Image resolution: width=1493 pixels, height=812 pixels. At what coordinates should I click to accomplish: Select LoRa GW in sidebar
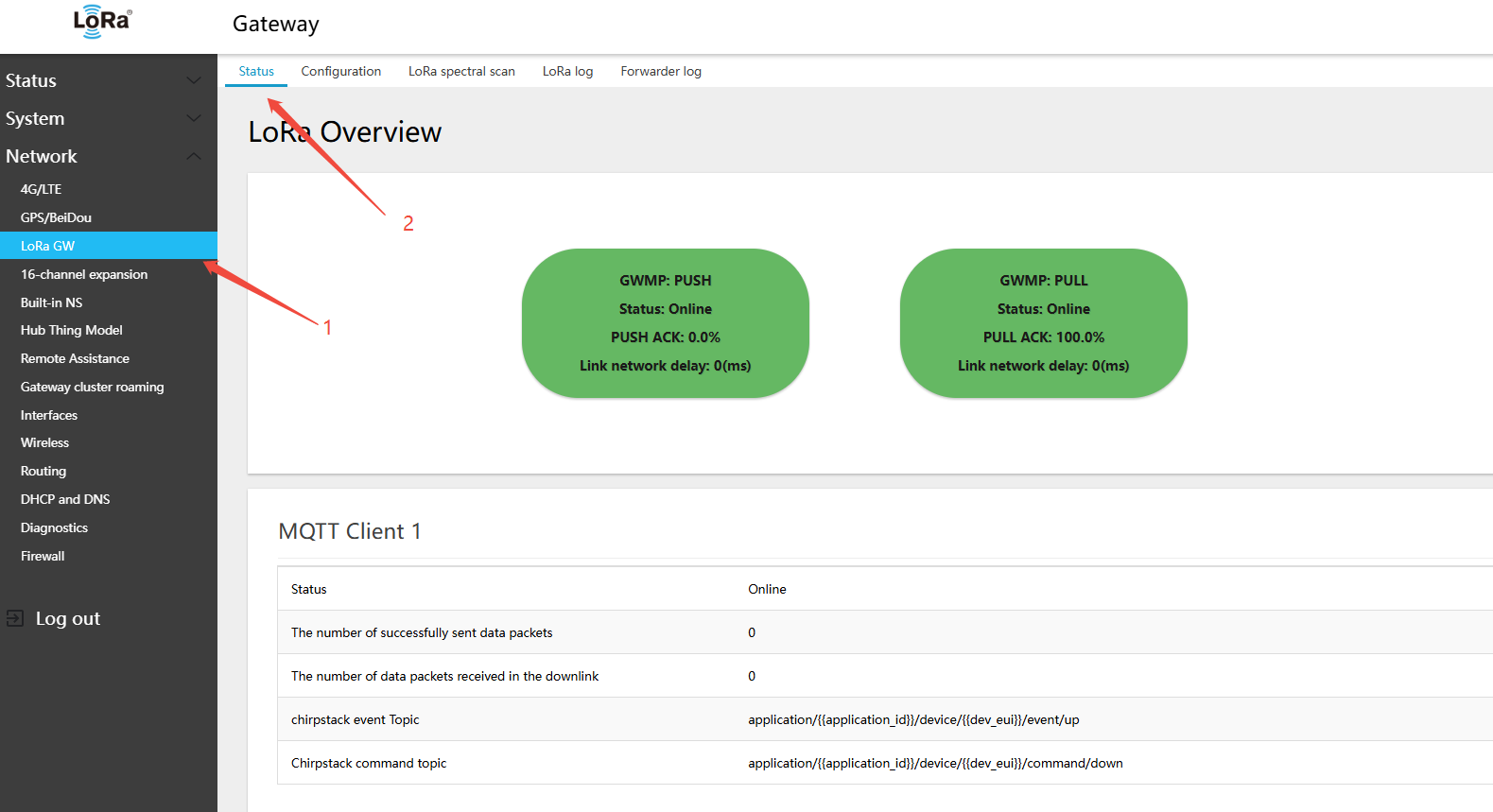pos(48,246)
